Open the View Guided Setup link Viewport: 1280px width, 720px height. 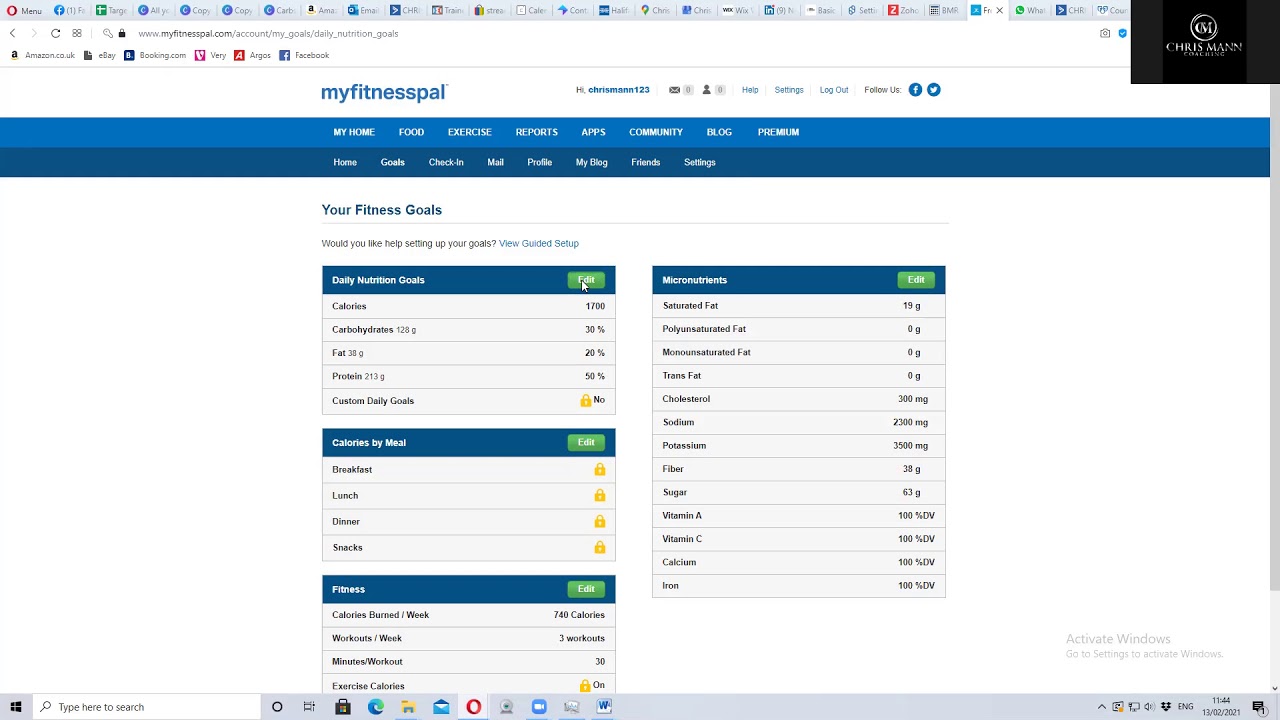pos(538,243)
